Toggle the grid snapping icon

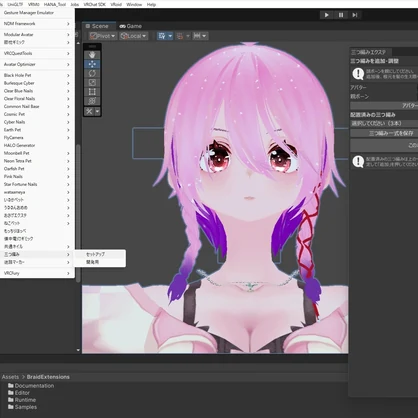click(162, 36)
